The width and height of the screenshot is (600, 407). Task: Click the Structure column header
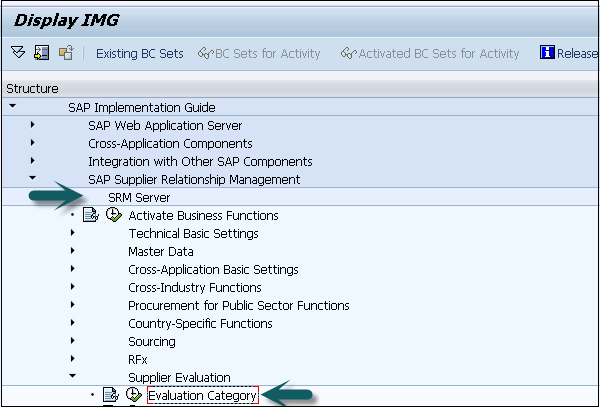click(32, 88)
